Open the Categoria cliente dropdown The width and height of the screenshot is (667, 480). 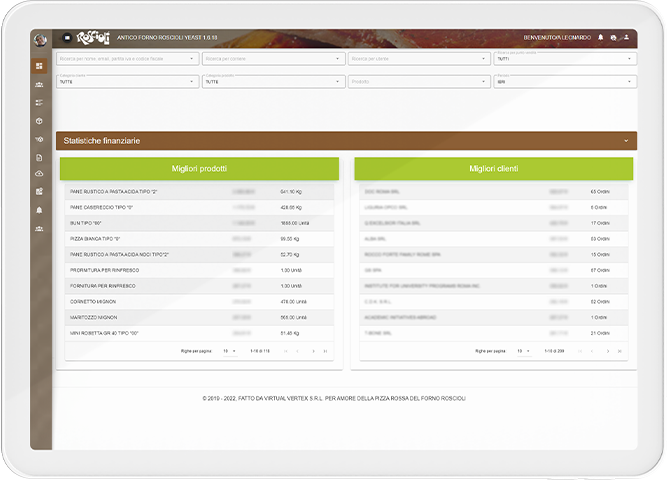(125, 82)
